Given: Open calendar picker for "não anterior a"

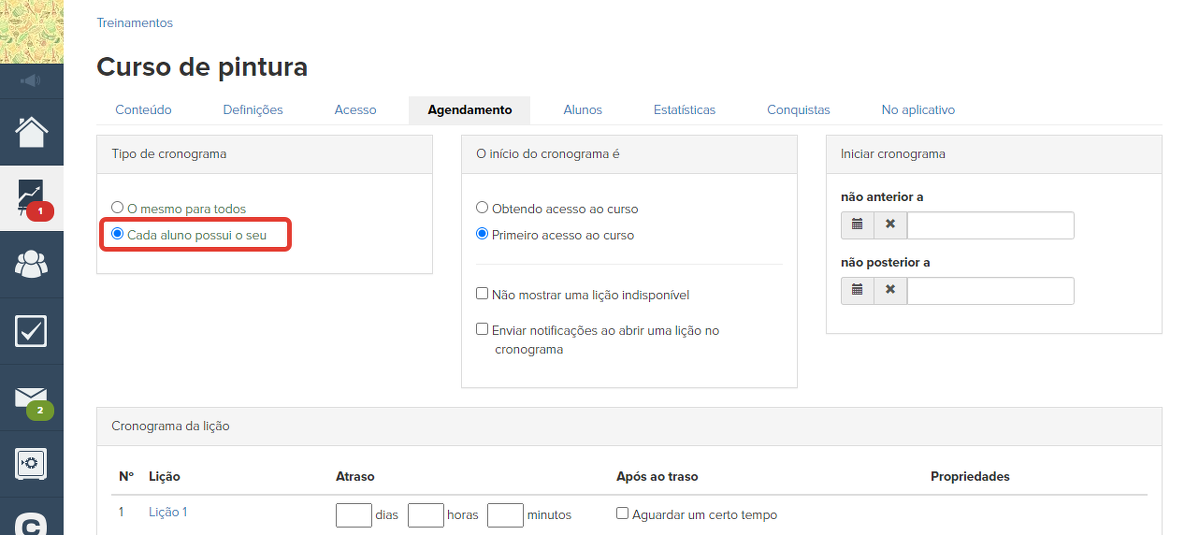Looking at the screenshot, I should 857,225.
